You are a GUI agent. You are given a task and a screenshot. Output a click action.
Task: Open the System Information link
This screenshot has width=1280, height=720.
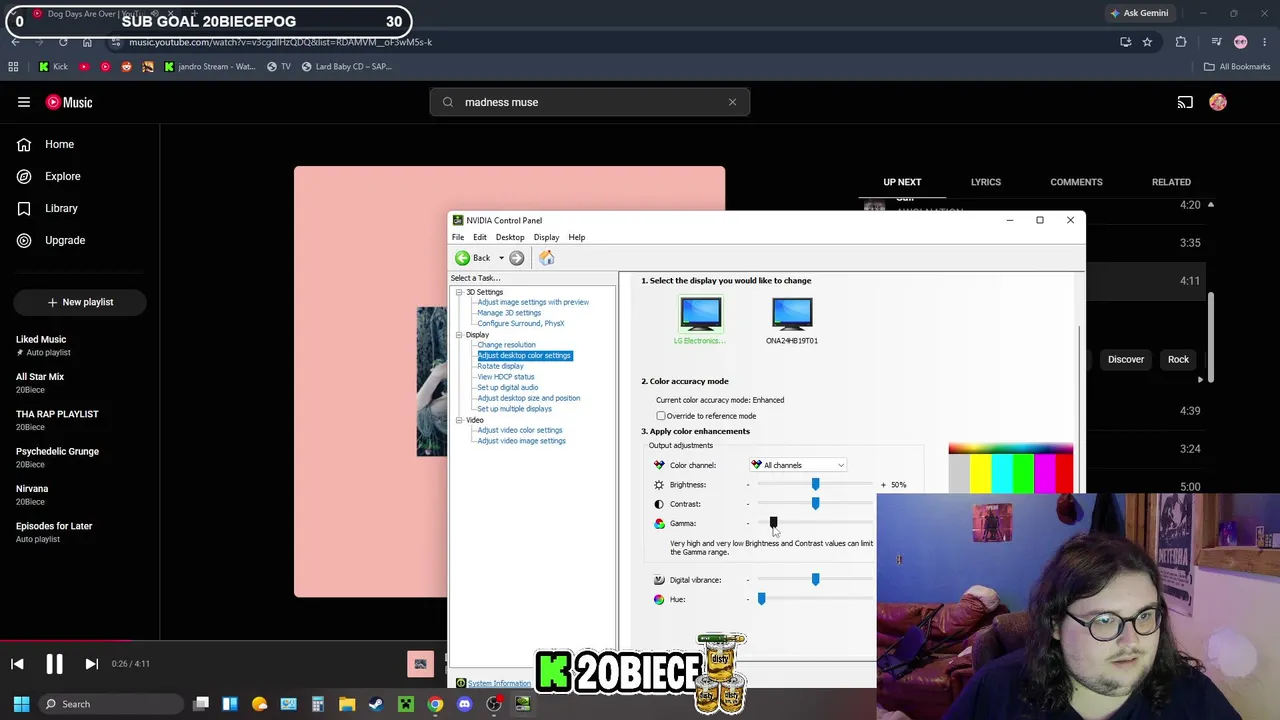click(499, 684)
